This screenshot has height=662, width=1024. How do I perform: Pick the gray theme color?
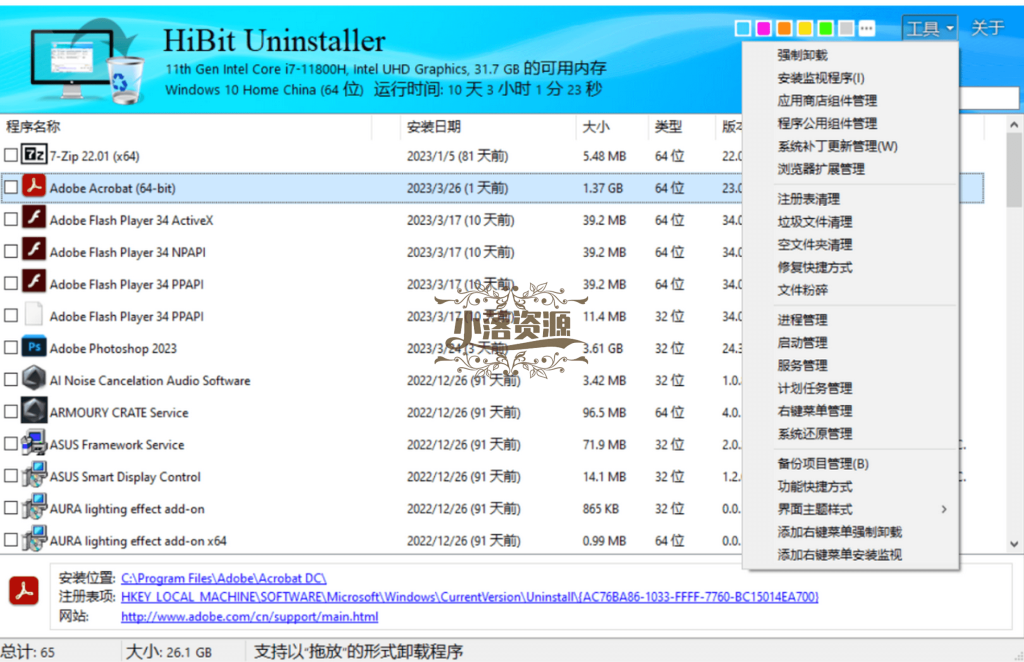[x=846, y=28]
